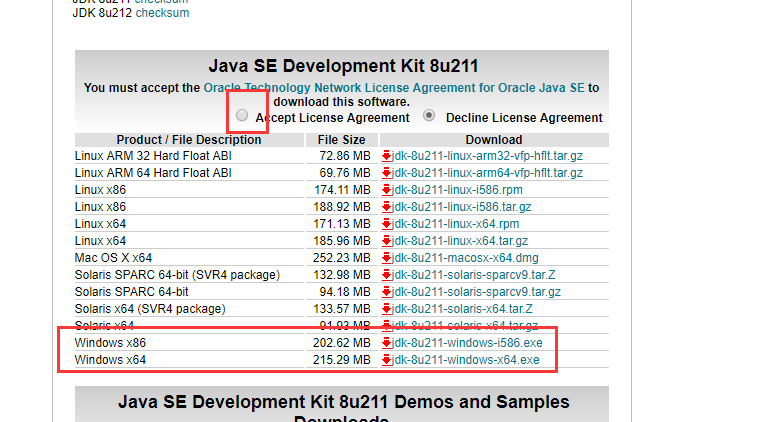The image size is (772, 422).
Task: Download jdk-8u211-linux-x64.tar.gz
Action: [460, 241]
